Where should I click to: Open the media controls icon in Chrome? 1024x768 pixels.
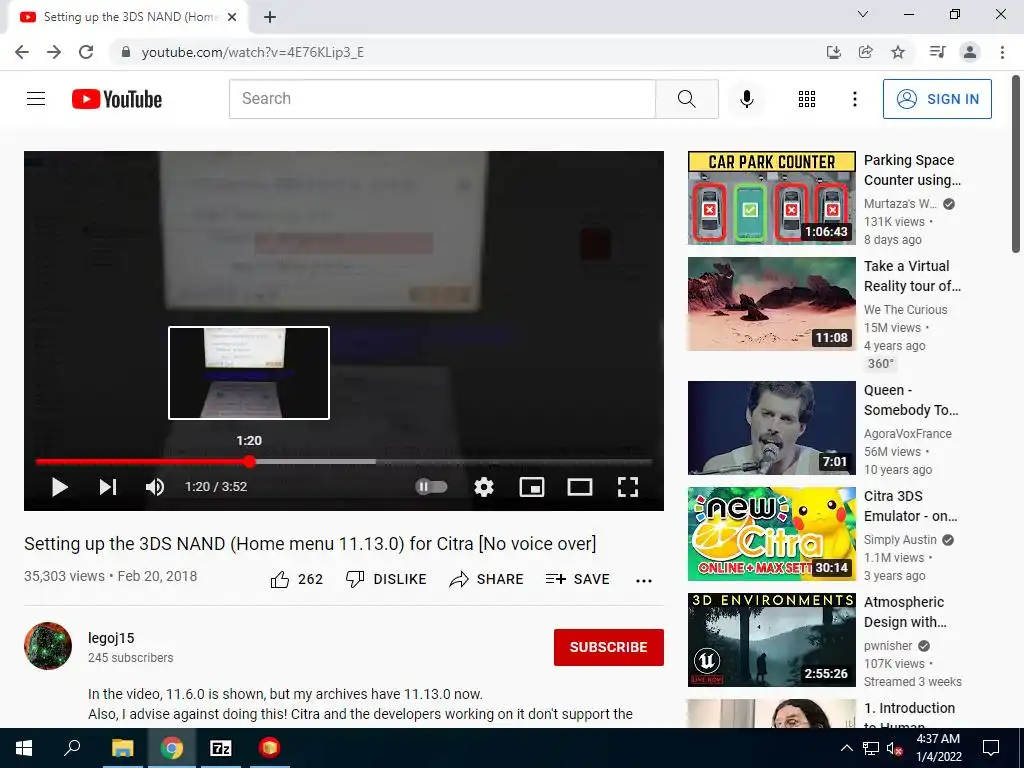click(937, 52)
